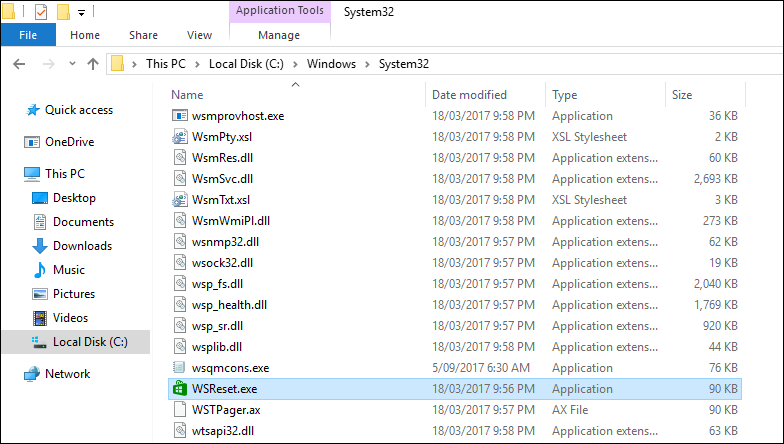Open the Manage tab under Application Tools

pyautogui.click(x=279, y=35)
